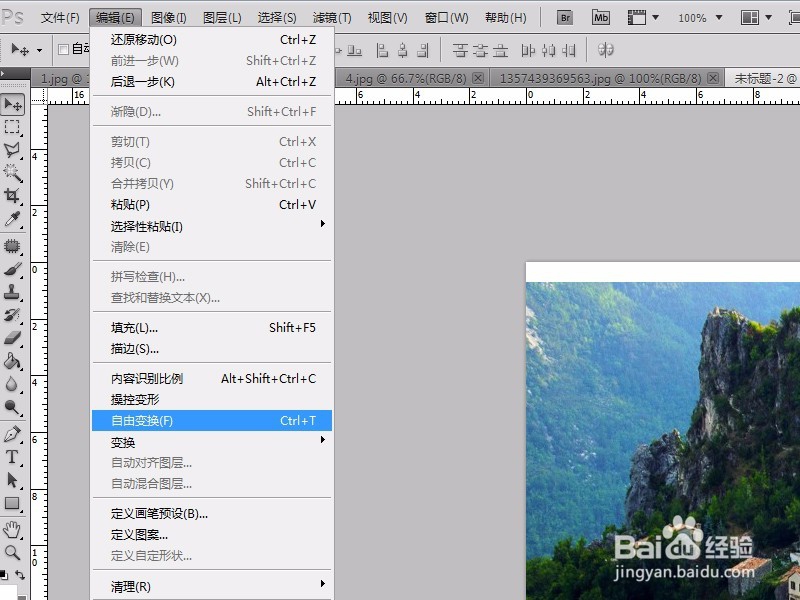The height and width of the screenshot is (600, 800).
Task: Open Mini Bridge via the Mb icon
Action: point(599,16)
